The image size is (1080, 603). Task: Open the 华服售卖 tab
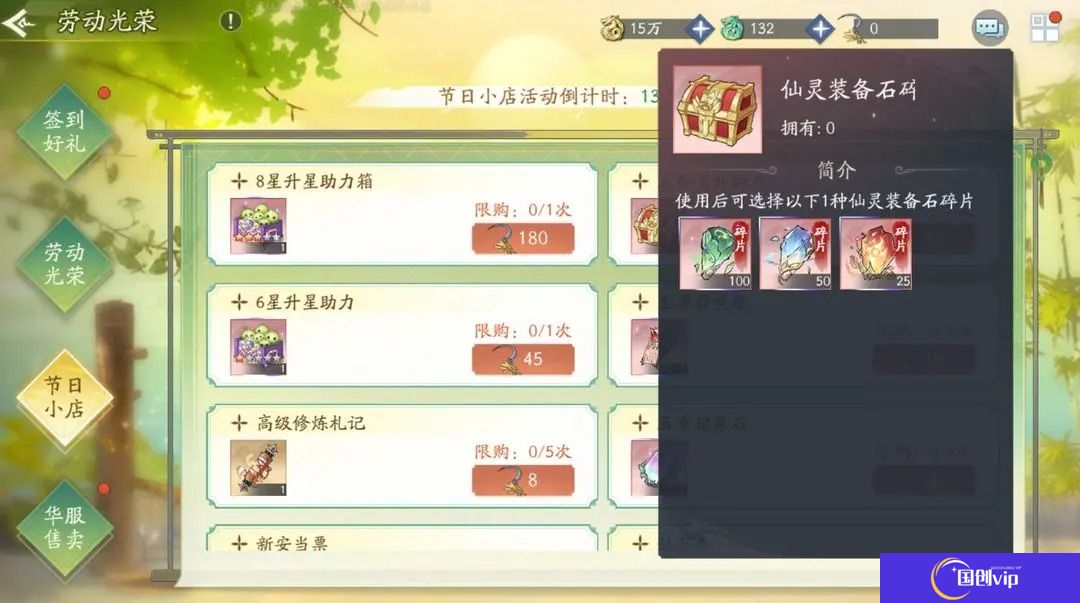(65, 528)
